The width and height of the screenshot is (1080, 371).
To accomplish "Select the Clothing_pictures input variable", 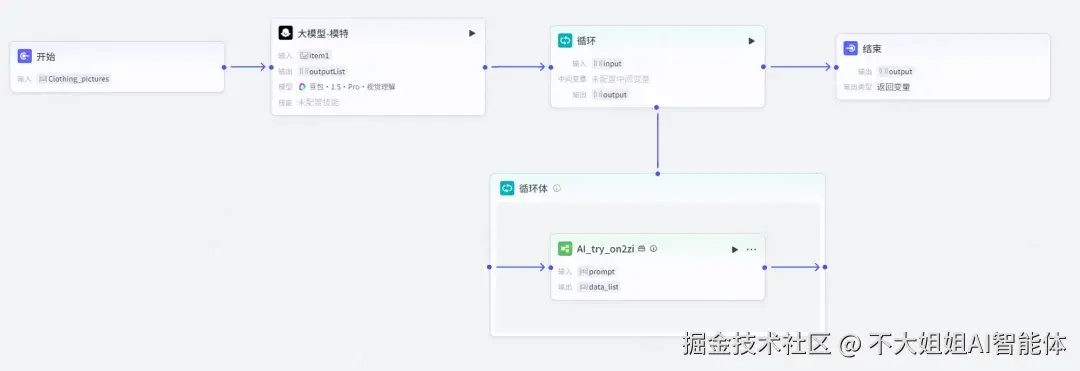I will point(74,78).
